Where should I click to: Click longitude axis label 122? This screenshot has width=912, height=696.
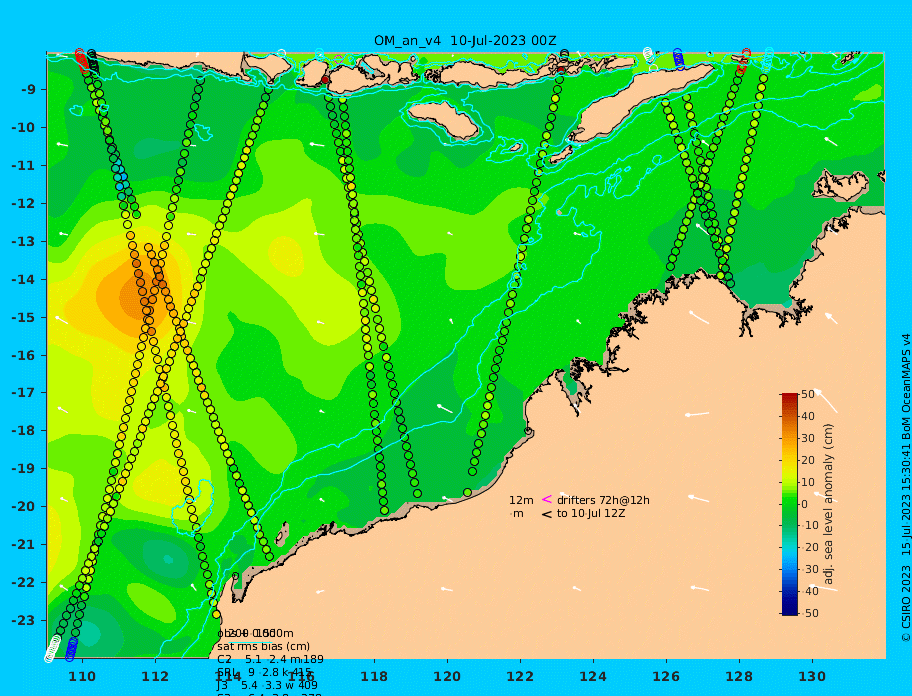(x=520, y=676)
